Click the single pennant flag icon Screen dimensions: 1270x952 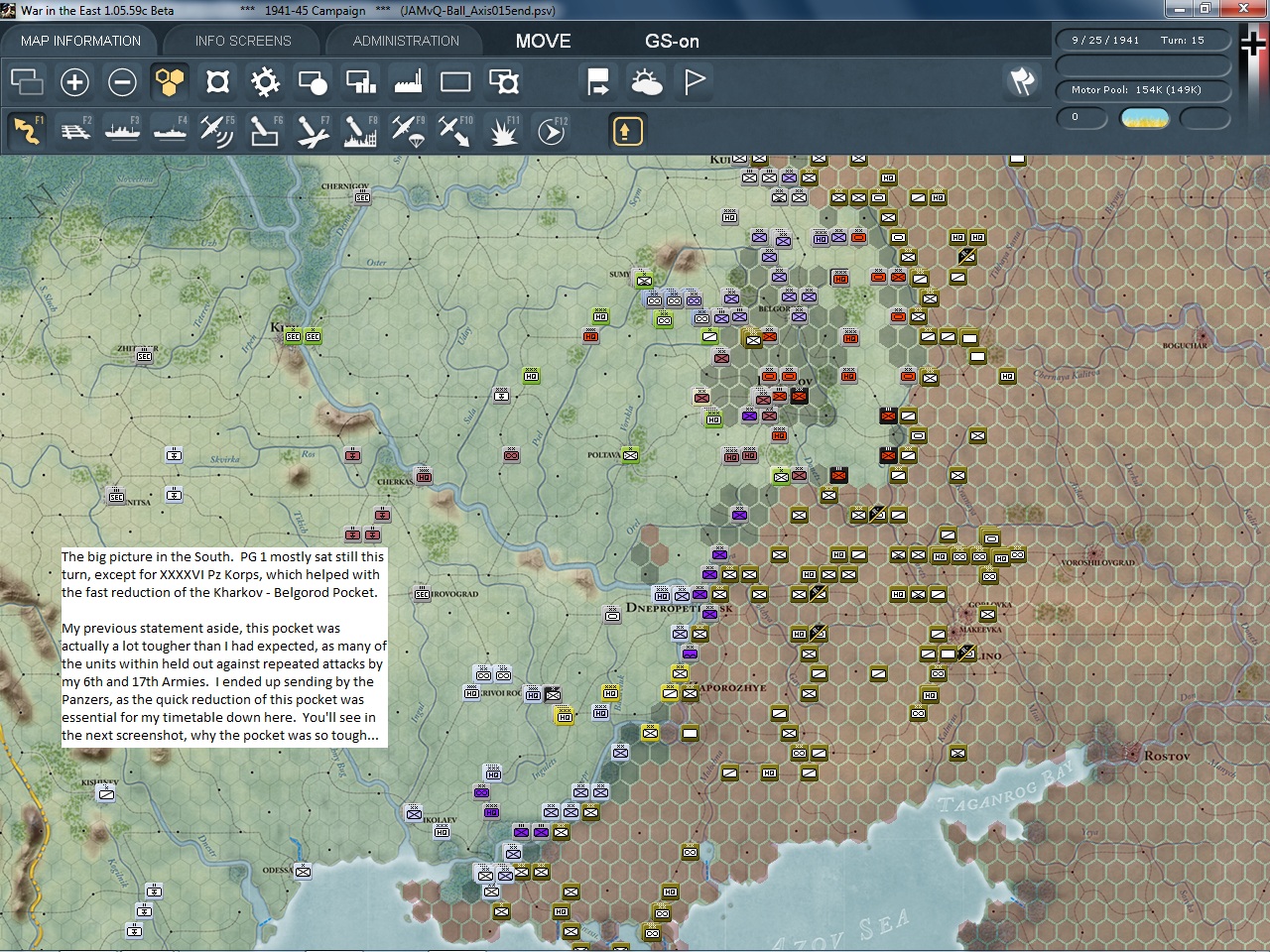click(x=694, y=81)
